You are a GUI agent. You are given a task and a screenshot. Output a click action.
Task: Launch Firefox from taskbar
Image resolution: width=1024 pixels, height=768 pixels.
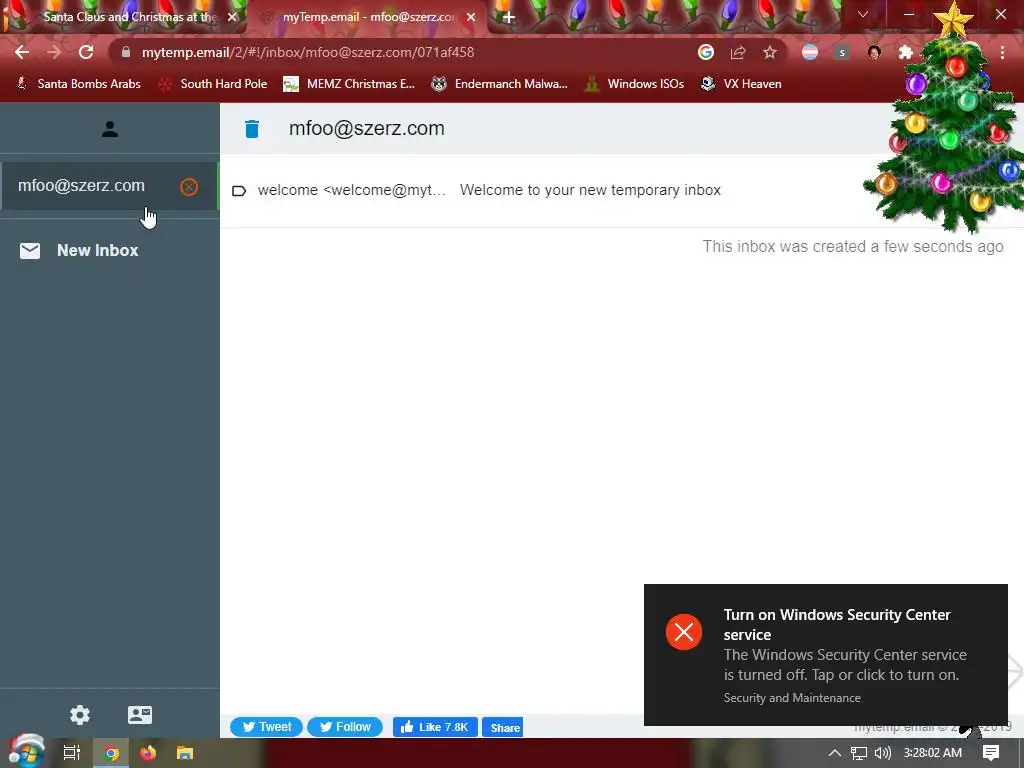point(148,753)
